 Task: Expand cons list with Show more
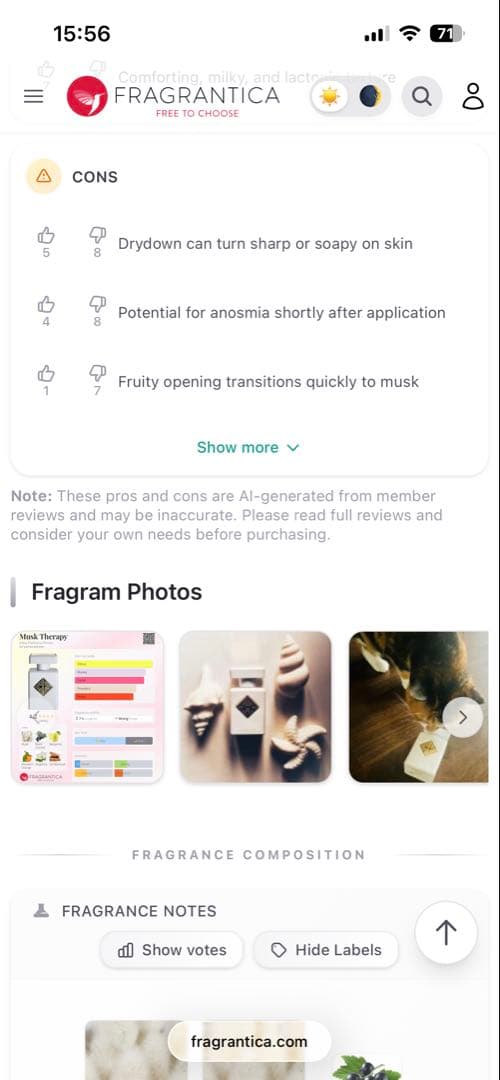pyautogui.click(x=248, y=448)
